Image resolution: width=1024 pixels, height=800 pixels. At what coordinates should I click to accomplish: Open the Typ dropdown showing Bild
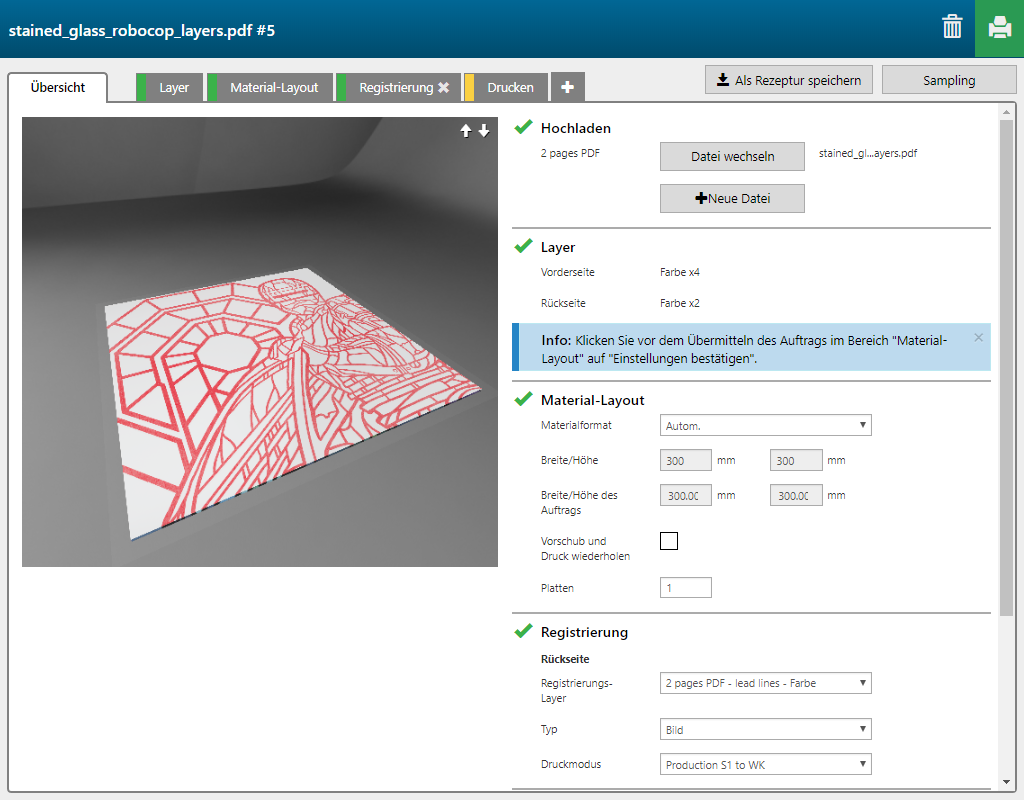pyautogui.click(x=765, y=729)
